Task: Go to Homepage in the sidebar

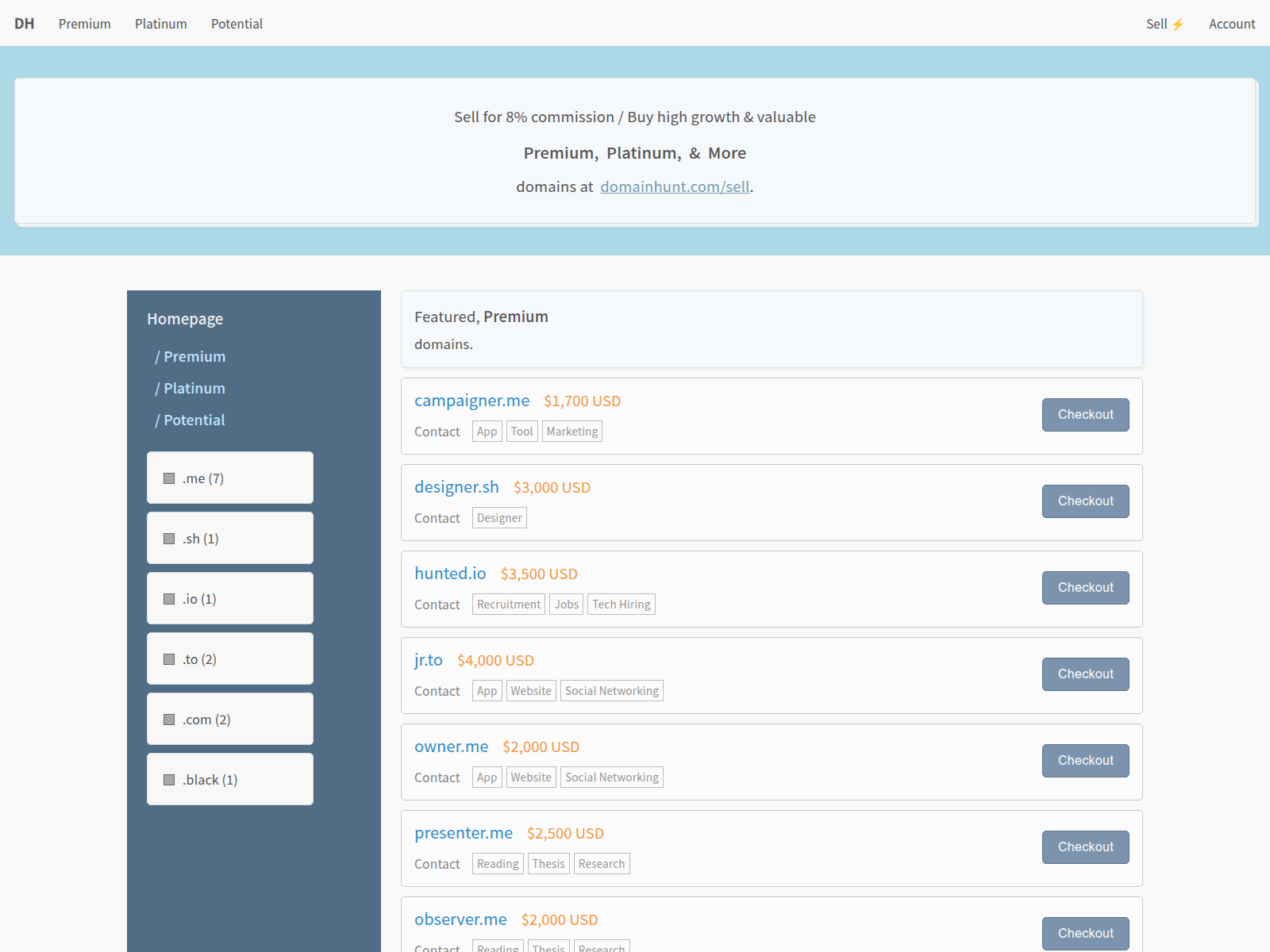Action: coord(185,319)
